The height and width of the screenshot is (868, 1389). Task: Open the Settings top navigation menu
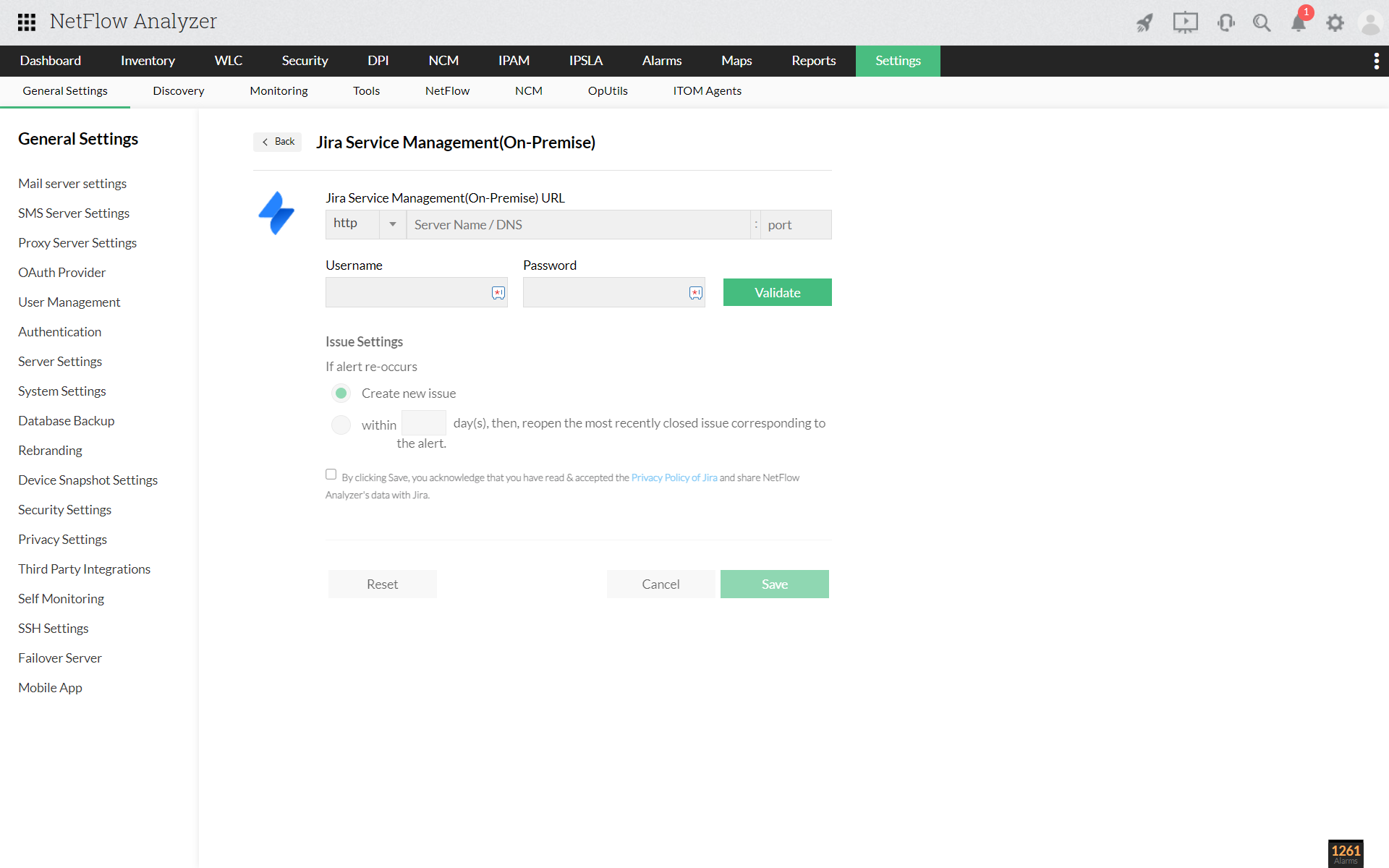pyautogui.click(x=897, y=61)
